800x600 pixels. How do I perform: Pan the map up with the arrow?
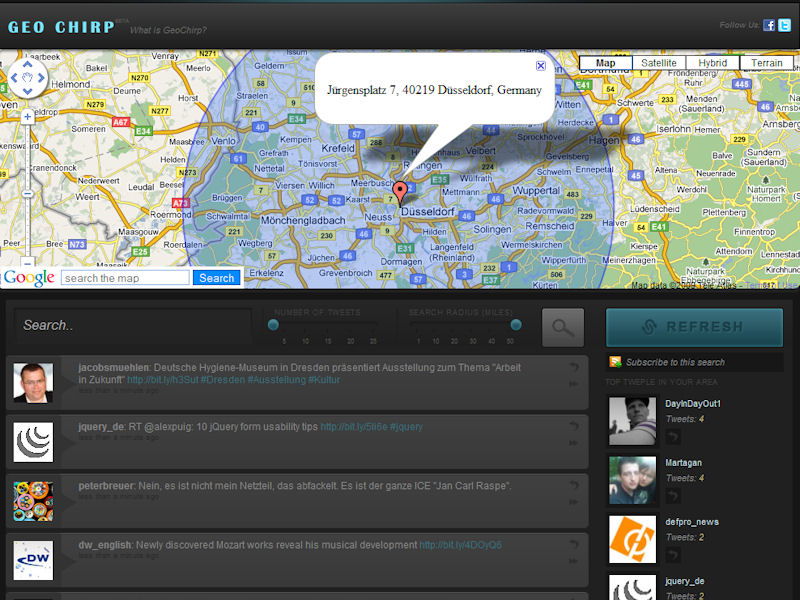tap(28, 65)
